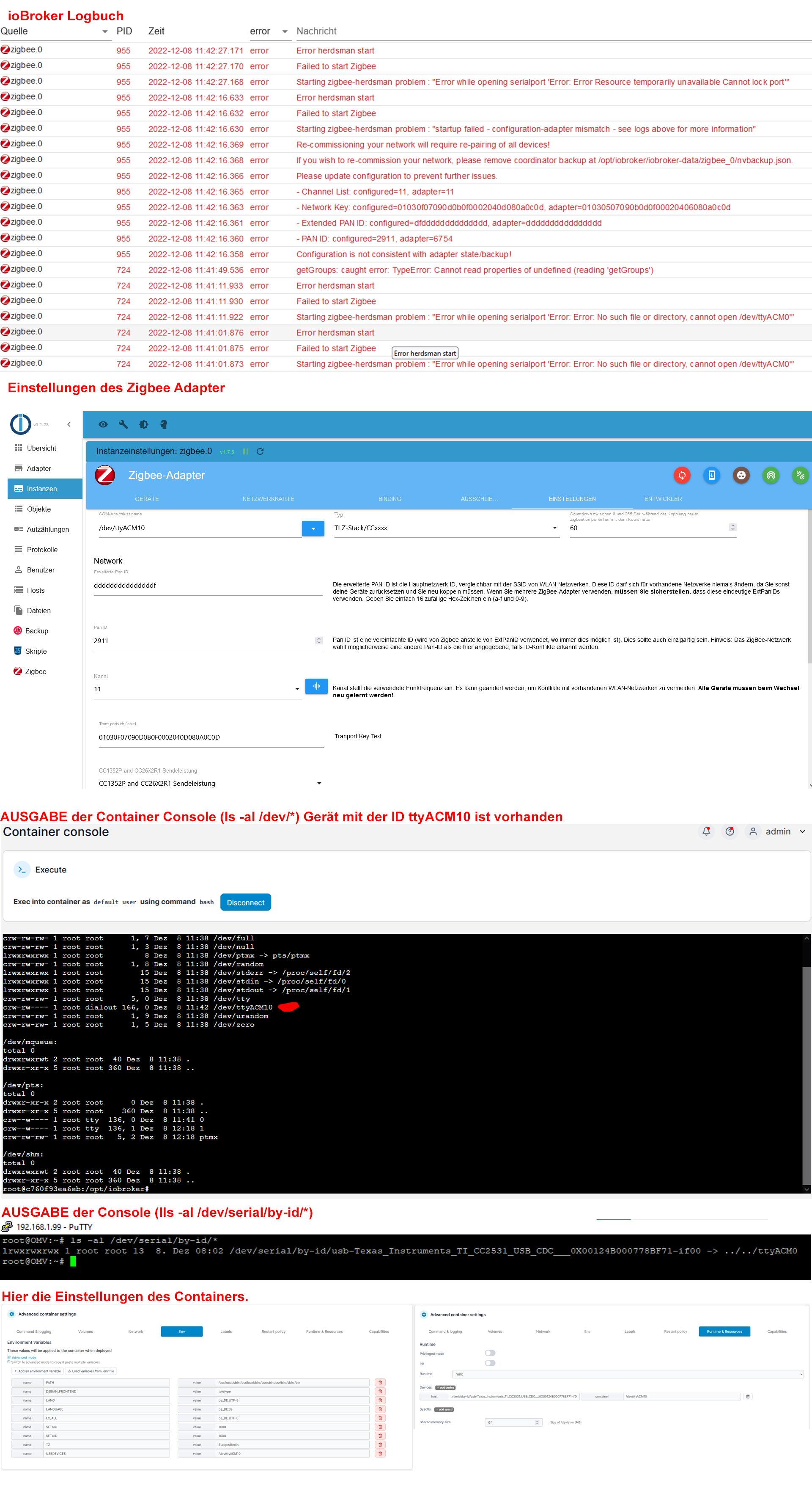This screenshot has width=812, height=1502.
Task: Switch to the GERÄTE tab
Action: [x=146, y=499]
